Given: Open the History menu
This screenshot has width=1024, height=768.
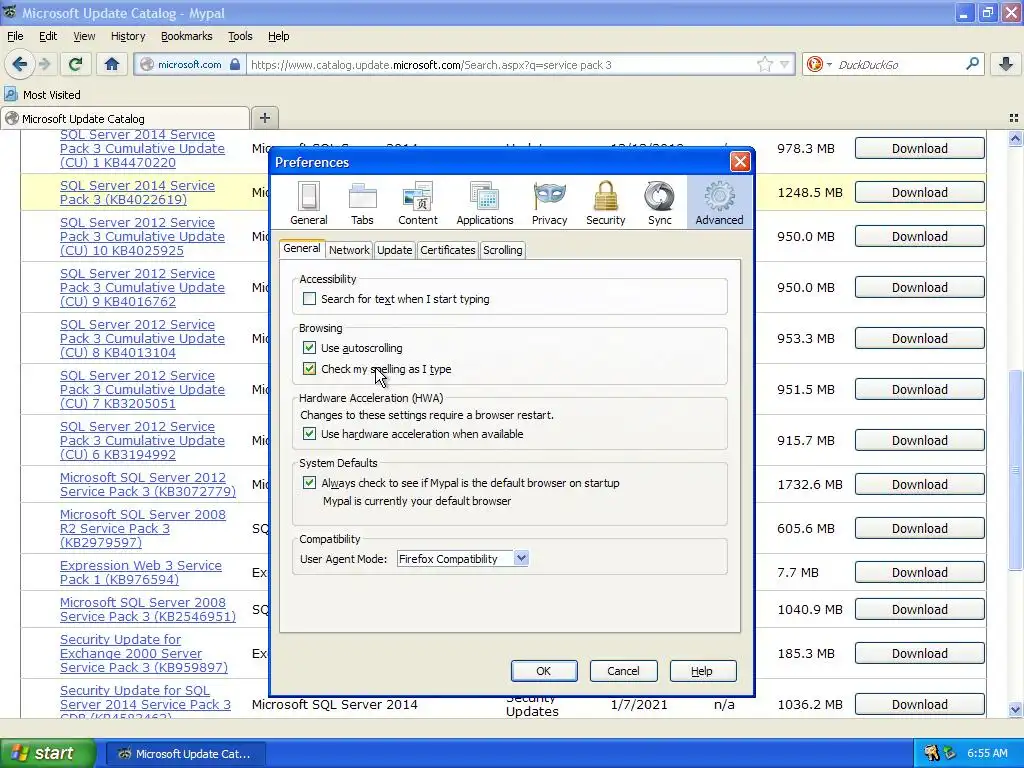Looking at the screenshot, I should 127,36.
